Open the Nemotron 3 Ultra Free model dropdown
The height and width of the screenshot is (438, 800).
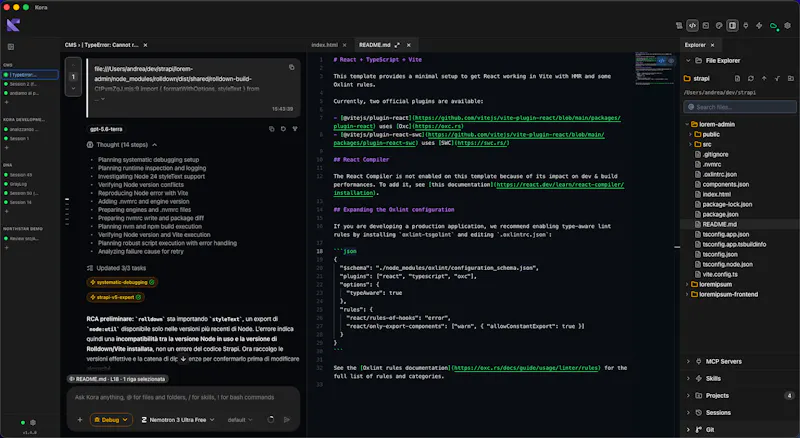(178, 420)
